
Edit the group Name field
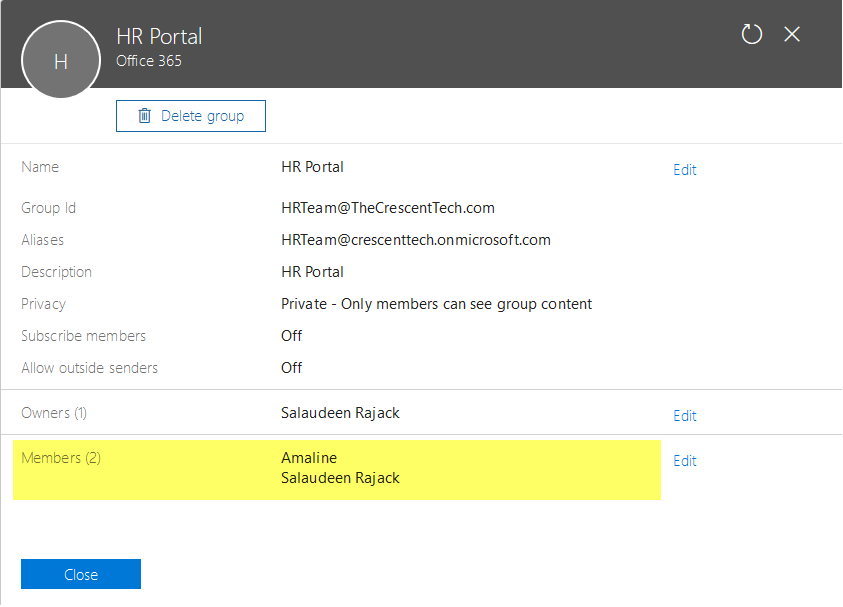click(684, 170)
